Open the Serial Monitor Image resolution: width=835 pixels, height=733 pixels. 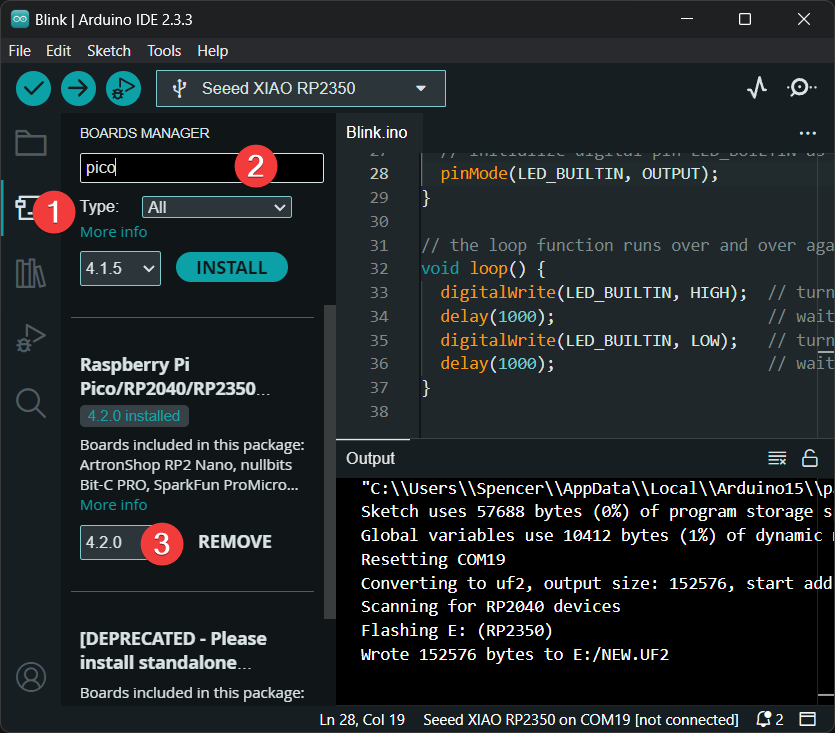pyautogui.click(x=800, y=88)
